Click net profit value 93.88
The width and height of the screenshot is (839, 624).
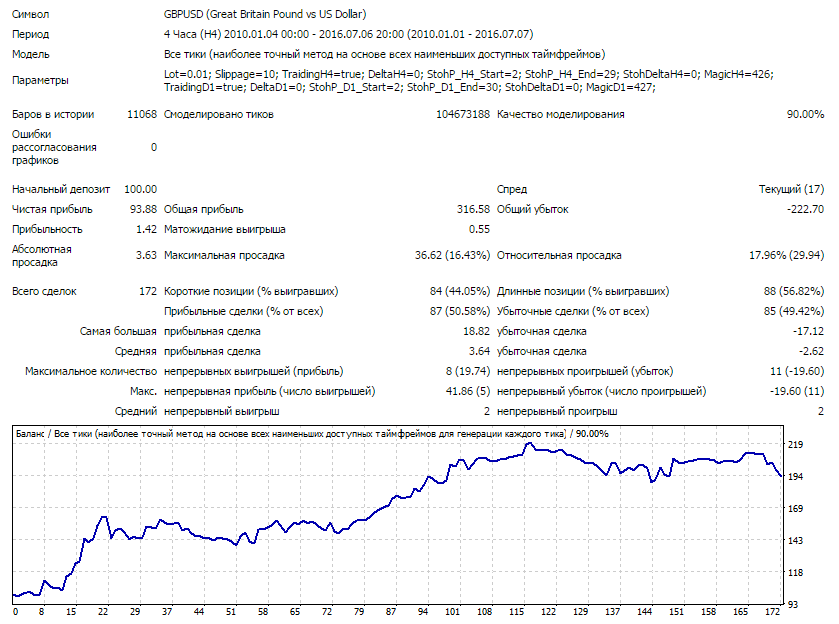(x=143, y=209)
